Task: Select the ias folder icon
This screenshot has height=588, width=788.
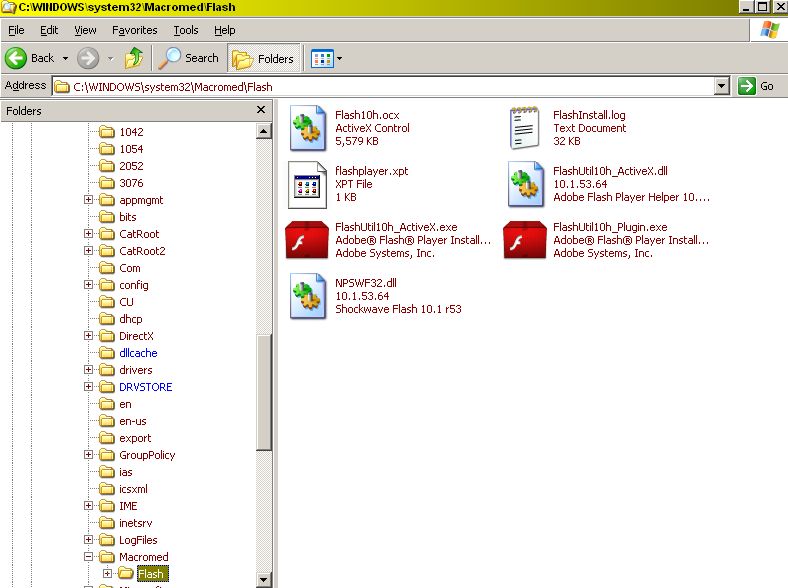Action: pos(107,472)
